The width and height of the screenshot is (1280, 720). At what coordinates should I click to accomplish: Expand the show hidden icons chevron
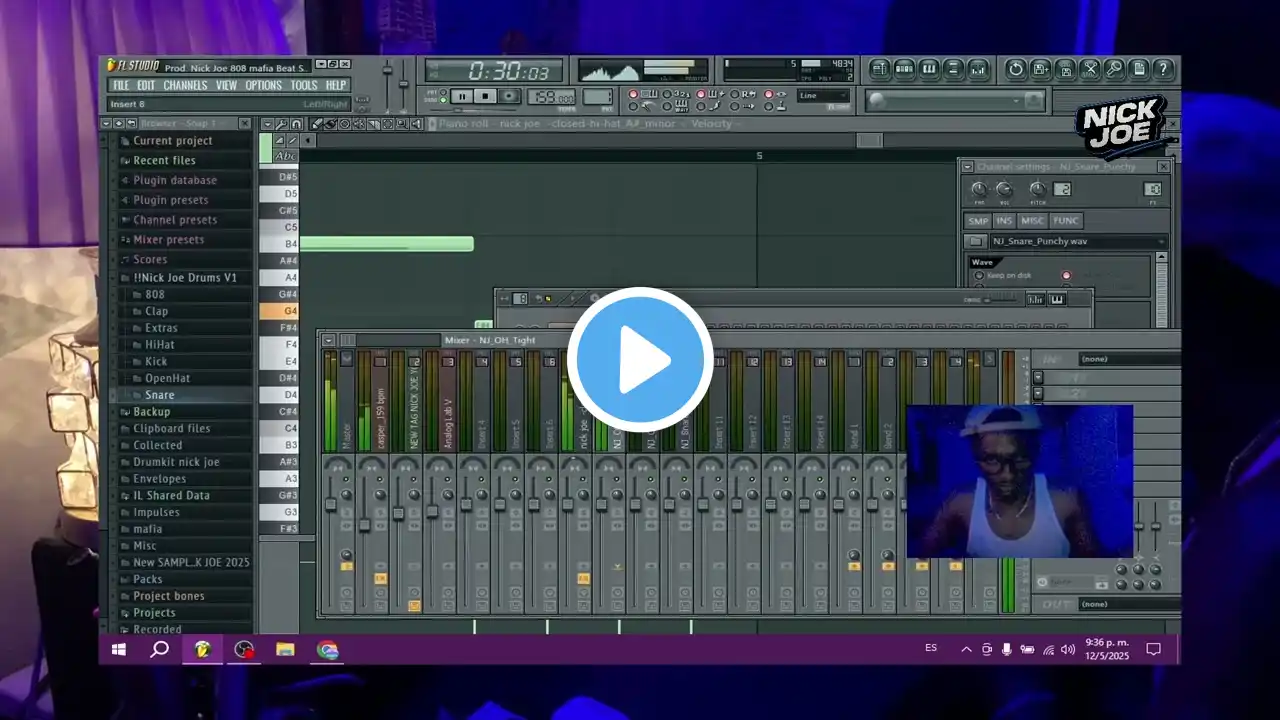(x=966, y=649)
